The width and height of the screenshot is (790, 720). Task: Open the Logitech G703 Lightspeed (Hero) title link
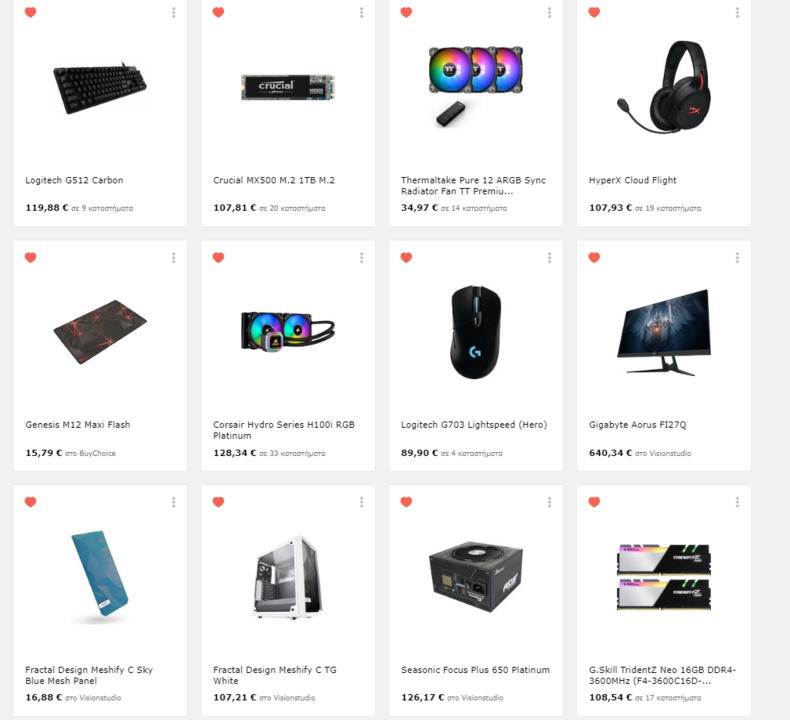tap(474, 425)
